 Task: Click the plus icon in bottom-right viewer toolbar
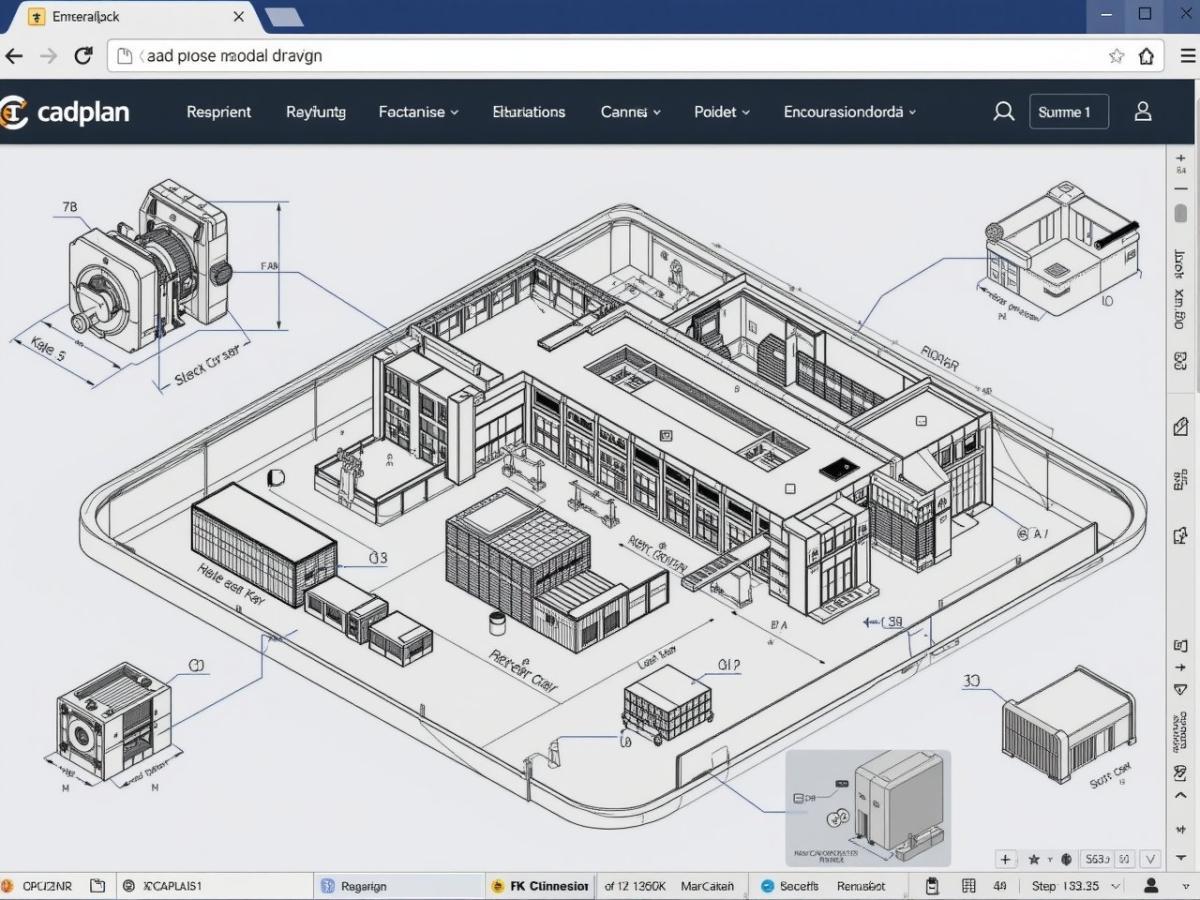click(1006, 859)
